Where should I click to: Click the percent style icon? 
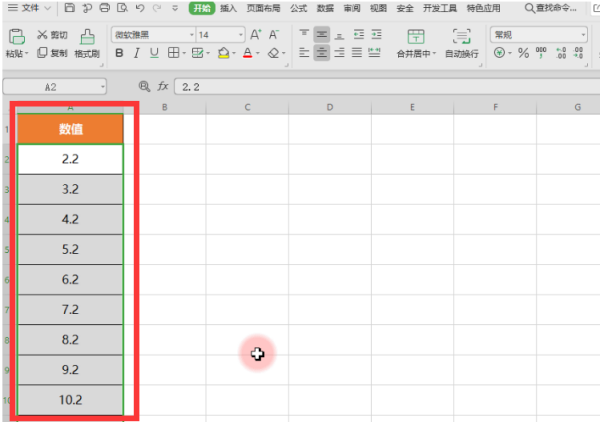523,53
